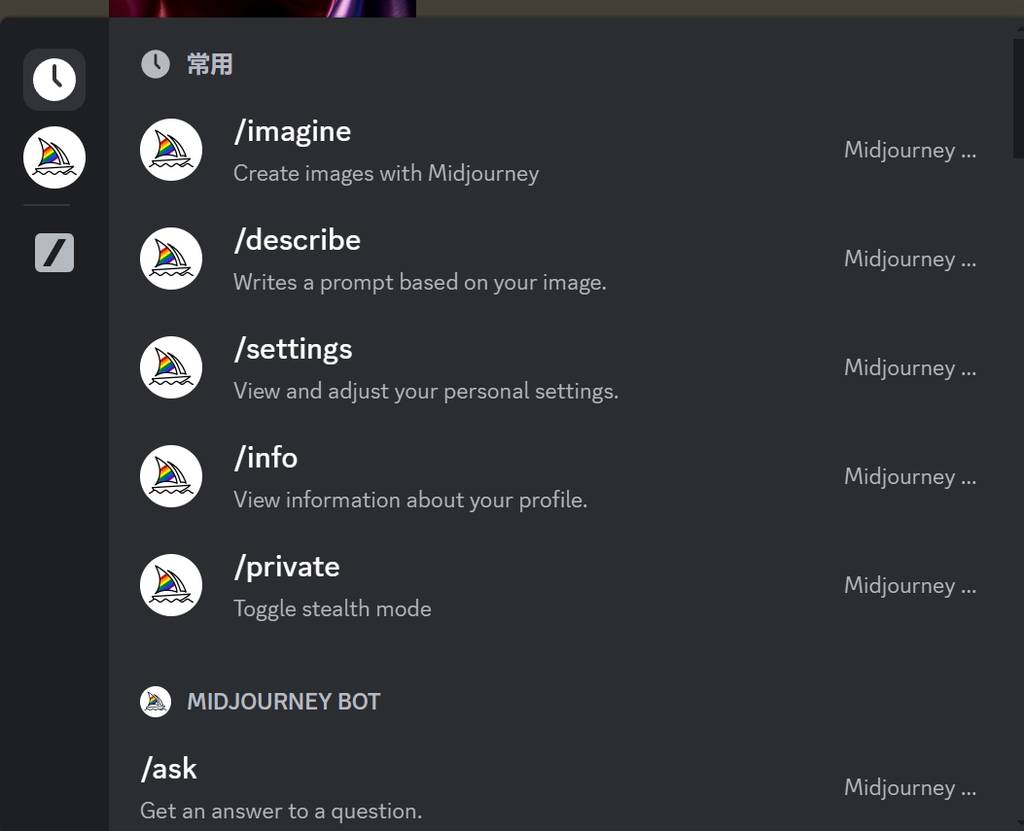Pick the /info command

266,458
